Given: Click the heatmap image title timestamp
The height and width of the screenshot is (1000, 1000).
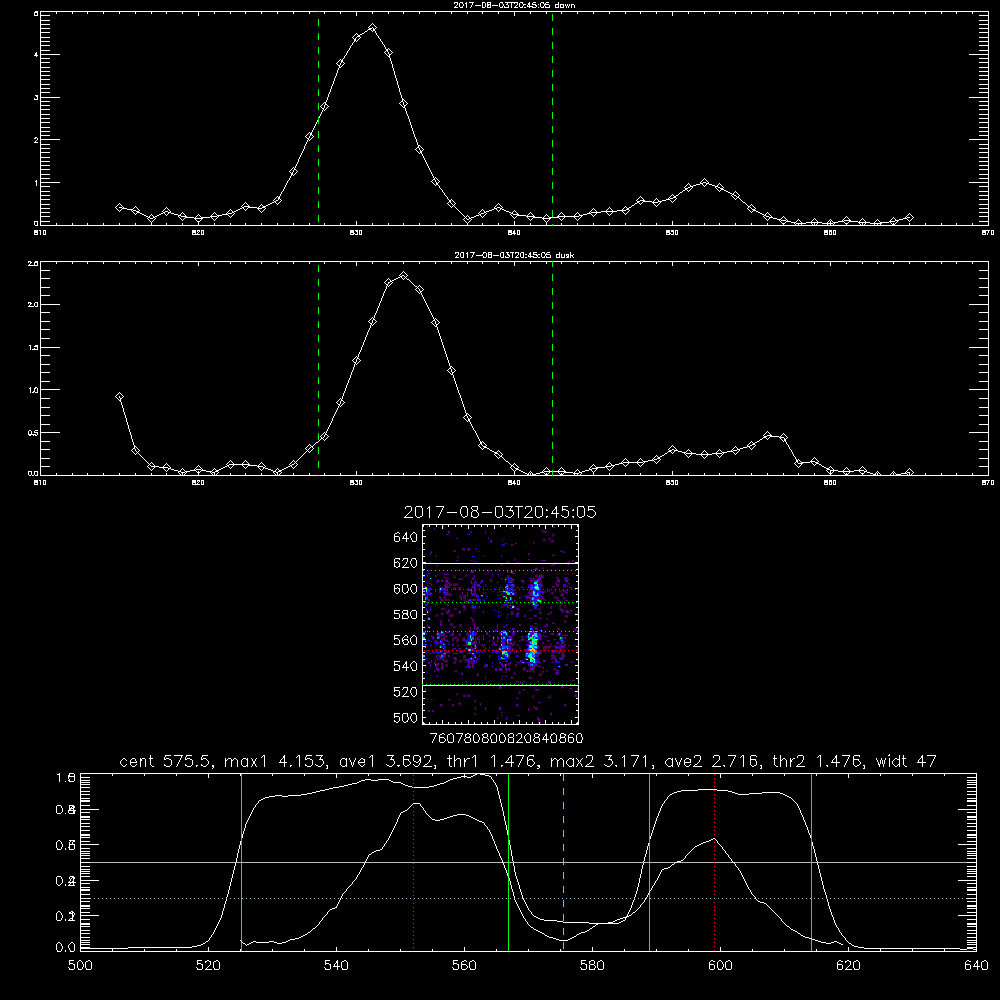Looking at the screenshot, I should click(x=500, y=512).
